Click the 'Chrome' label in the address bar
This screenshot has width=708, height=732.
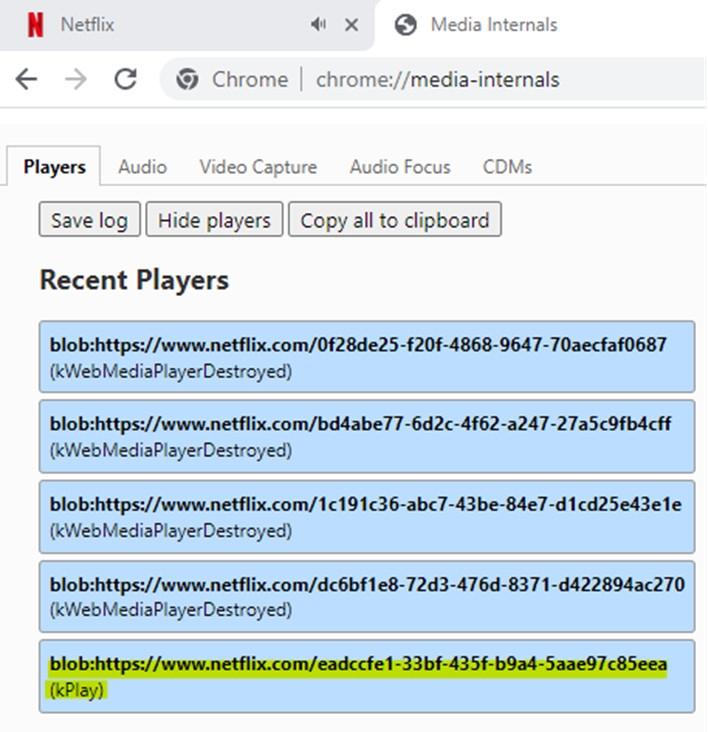point(250,79)
